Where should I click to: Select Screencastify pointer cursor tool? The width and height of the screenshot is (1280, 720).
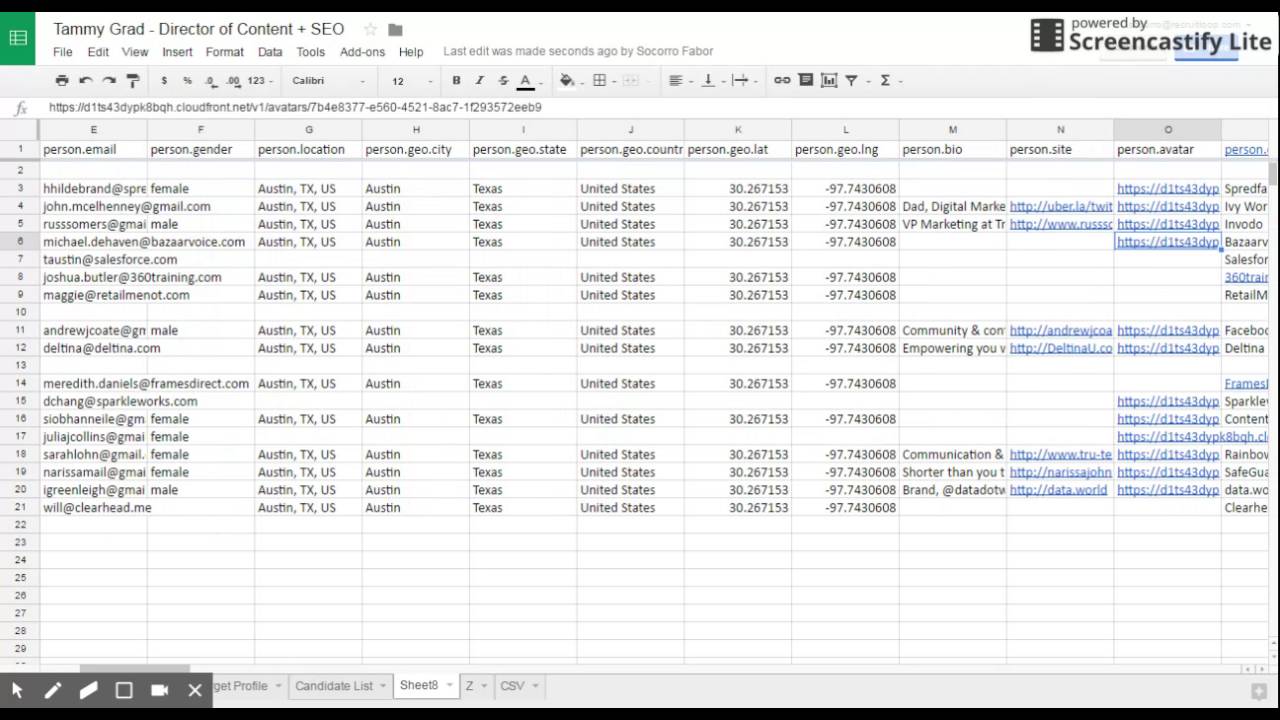(17, 690)
